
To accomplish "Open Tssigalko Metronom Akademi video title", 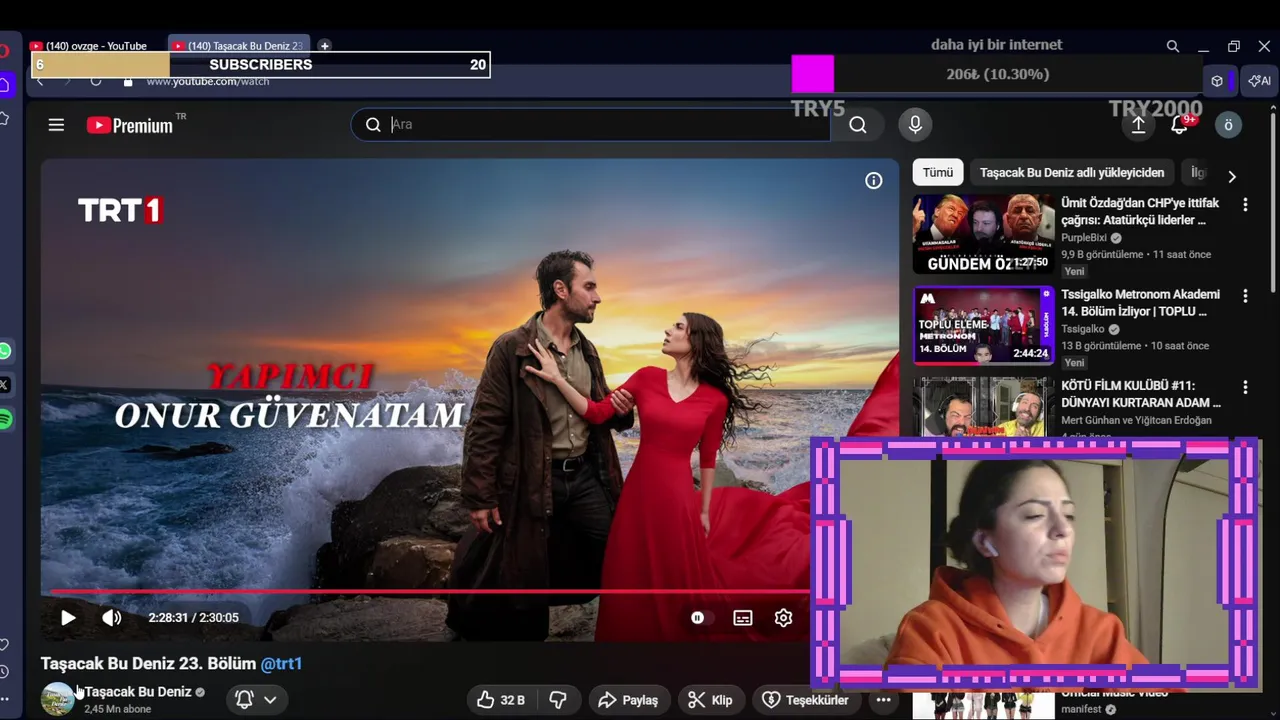I will pos(1140,303).
